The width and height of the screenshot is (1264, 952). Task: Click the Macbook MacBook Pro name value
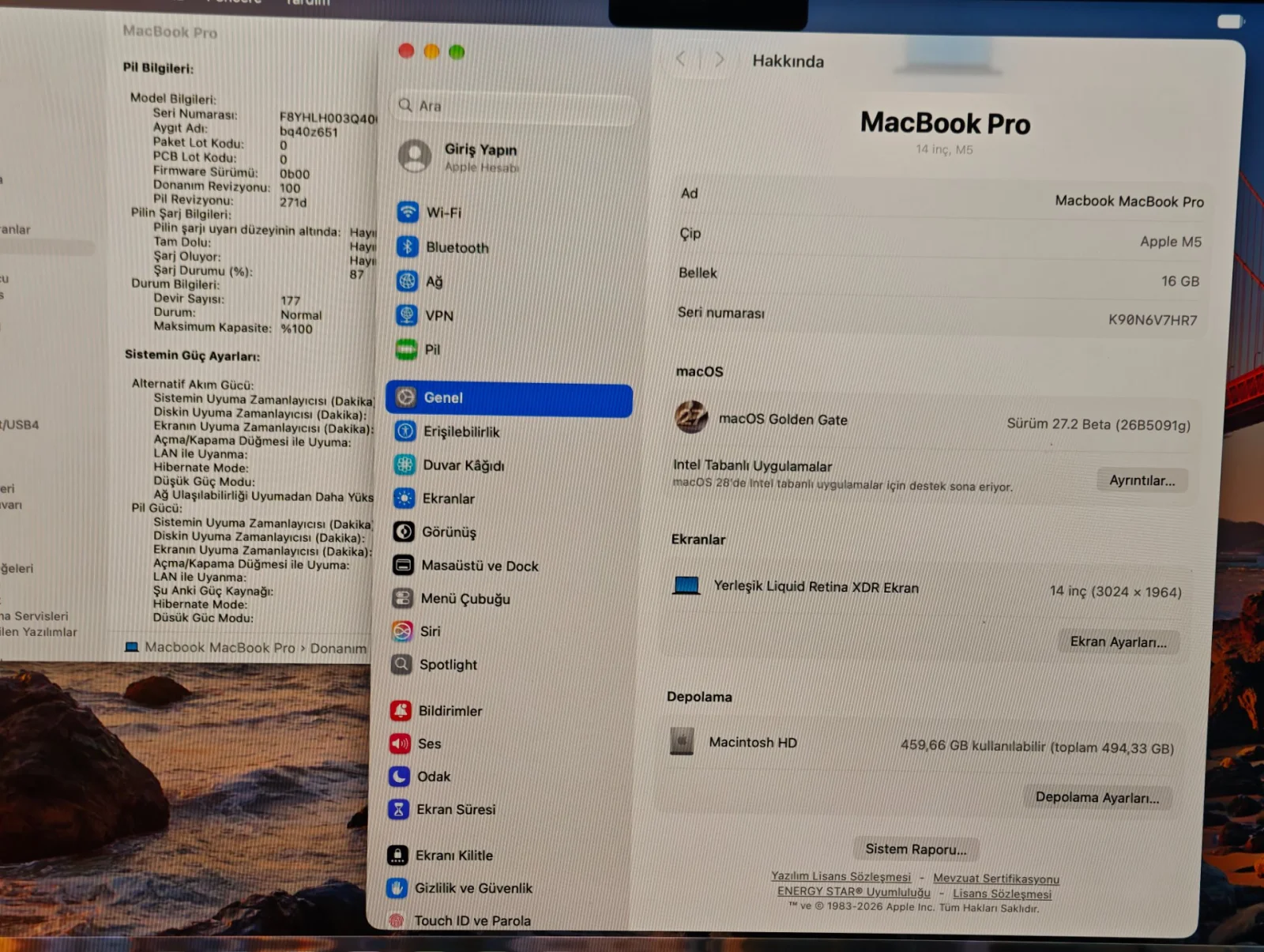(x=1129, y=201)
